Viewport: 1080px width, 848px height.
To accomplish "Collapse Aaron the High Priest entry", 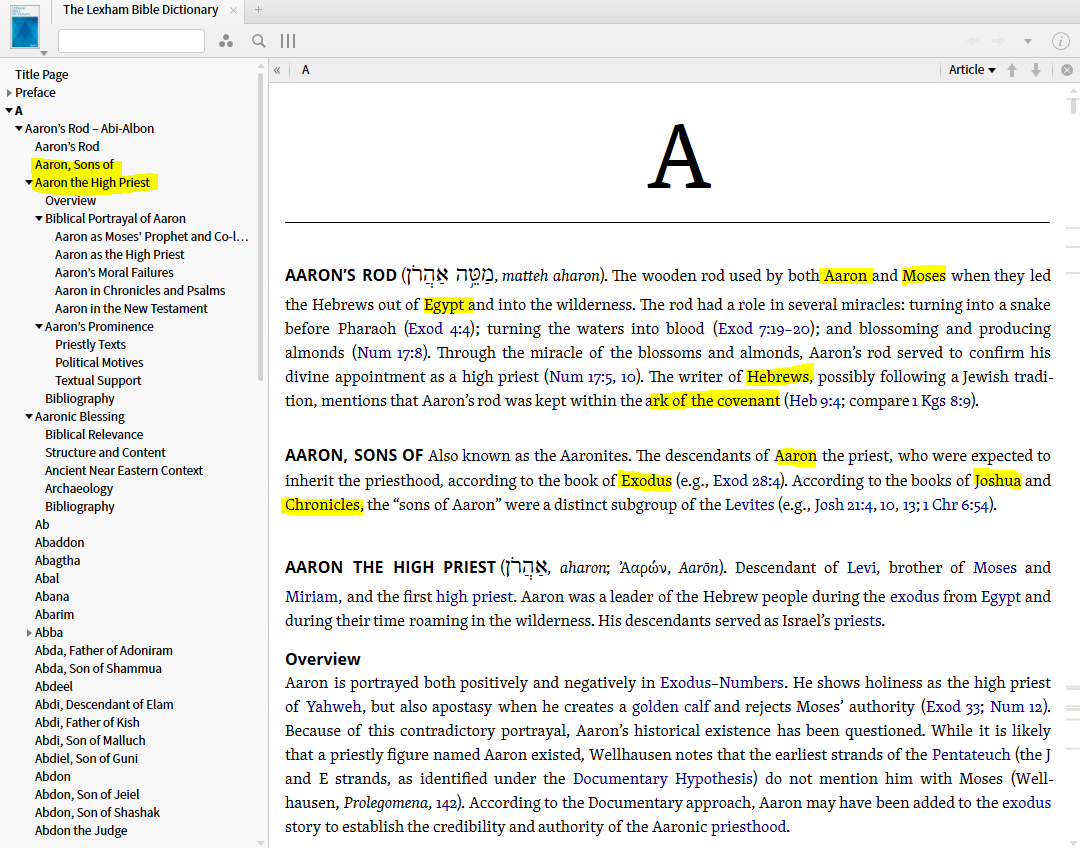I will click(x=29, y=183).
